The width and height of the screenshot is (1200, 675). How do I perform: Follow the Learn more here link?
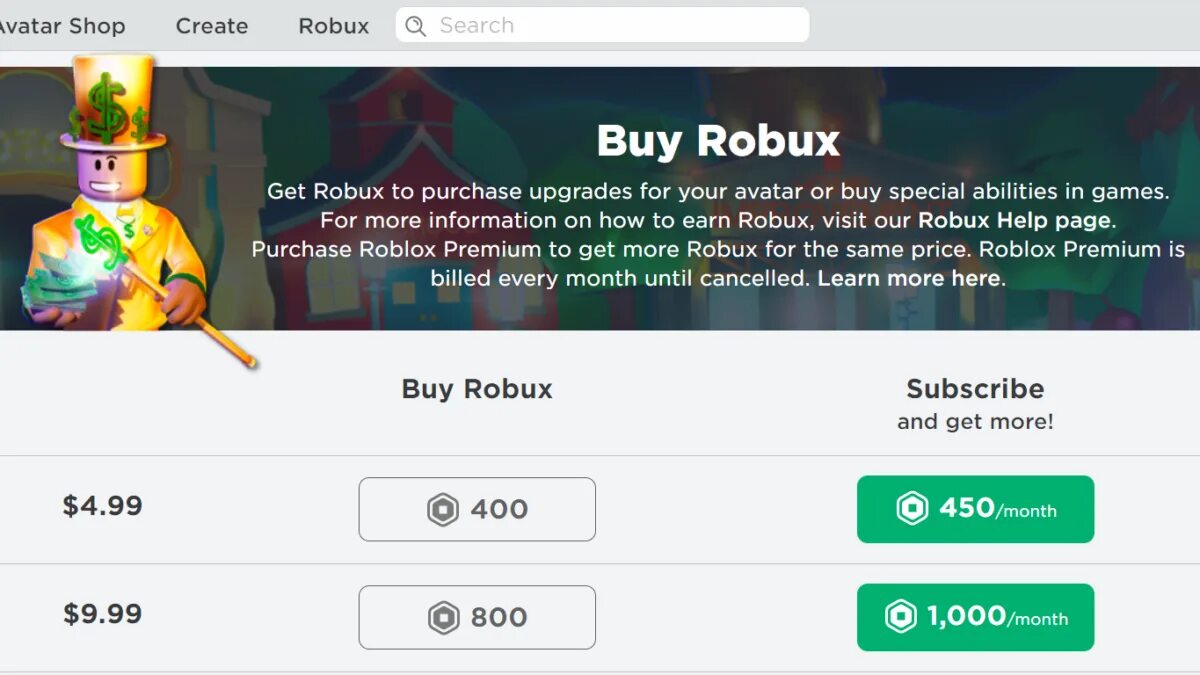909,278
